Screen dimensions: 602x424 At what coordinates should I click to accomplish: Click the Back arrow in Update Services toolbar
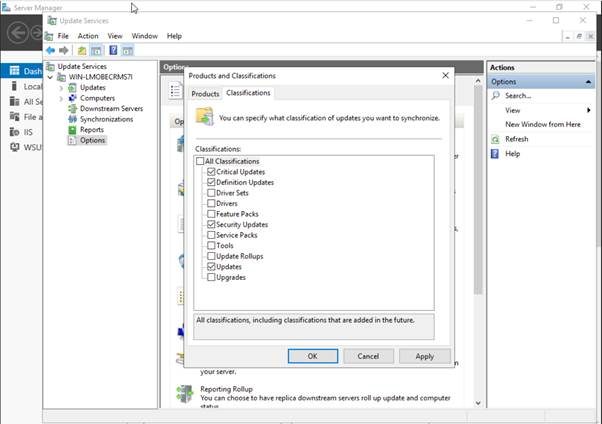click(x=50, y=50)
